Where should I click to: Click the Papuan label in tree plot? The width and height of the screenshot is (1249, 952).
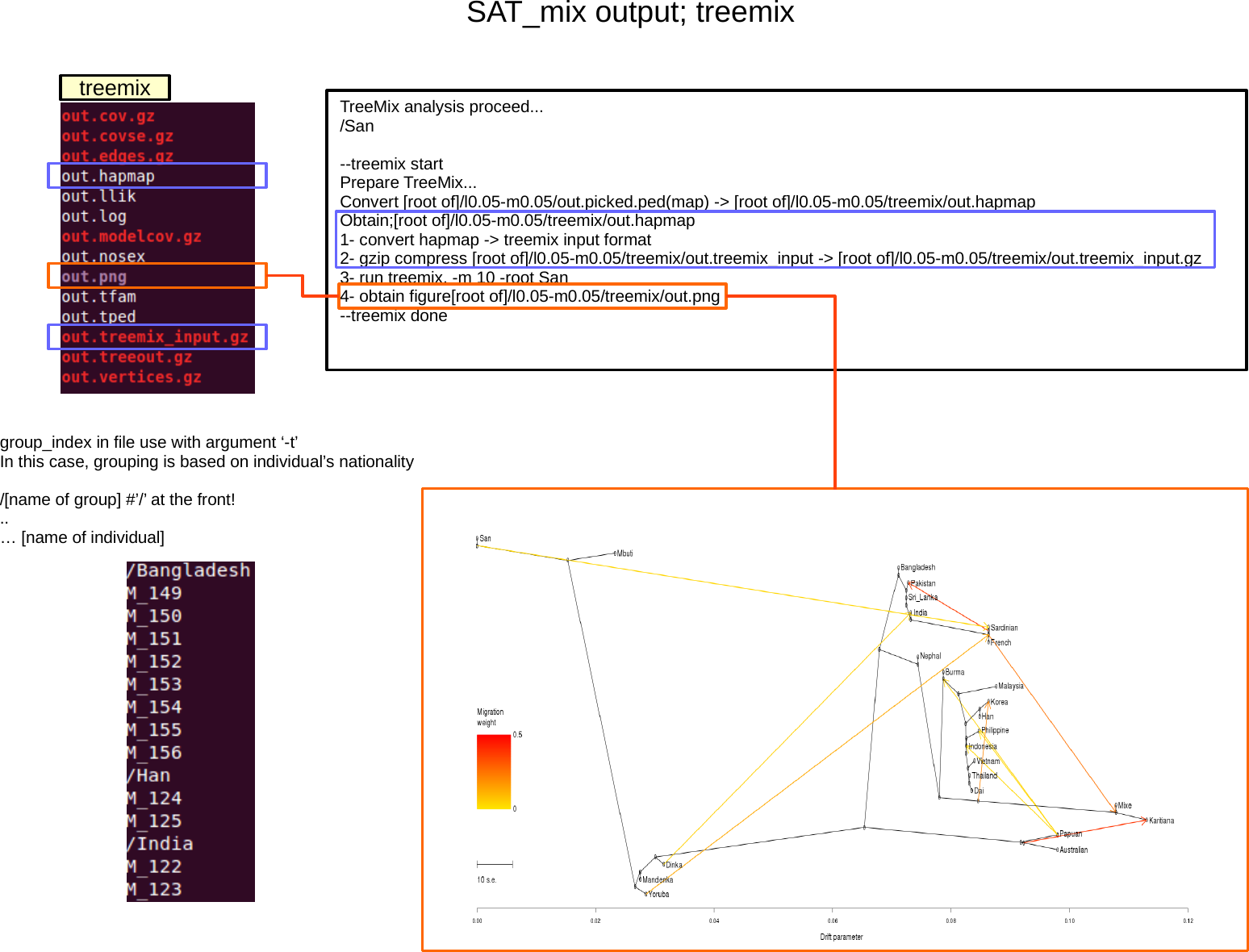coord(1071,834)
